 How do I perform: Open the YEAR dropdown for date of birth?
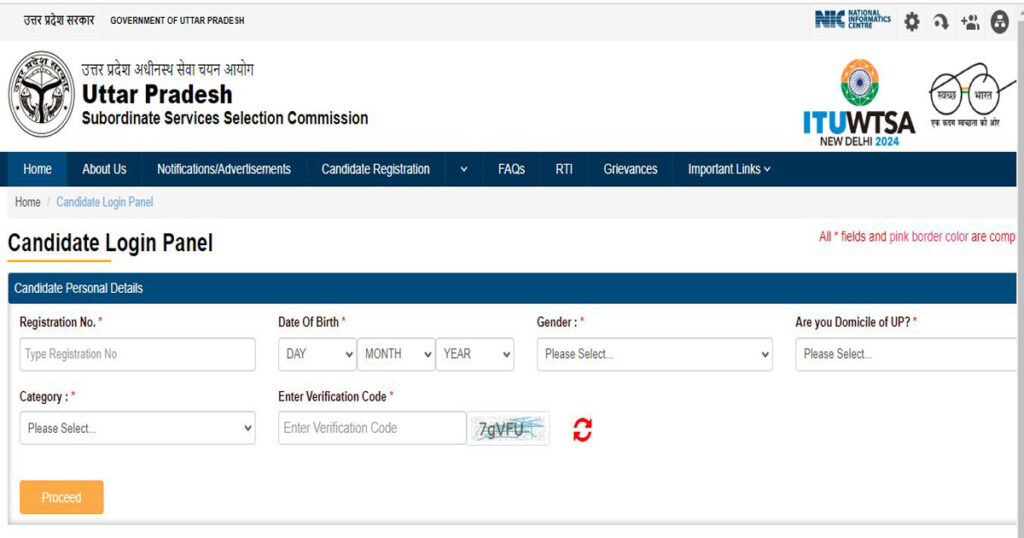point(475,354)
